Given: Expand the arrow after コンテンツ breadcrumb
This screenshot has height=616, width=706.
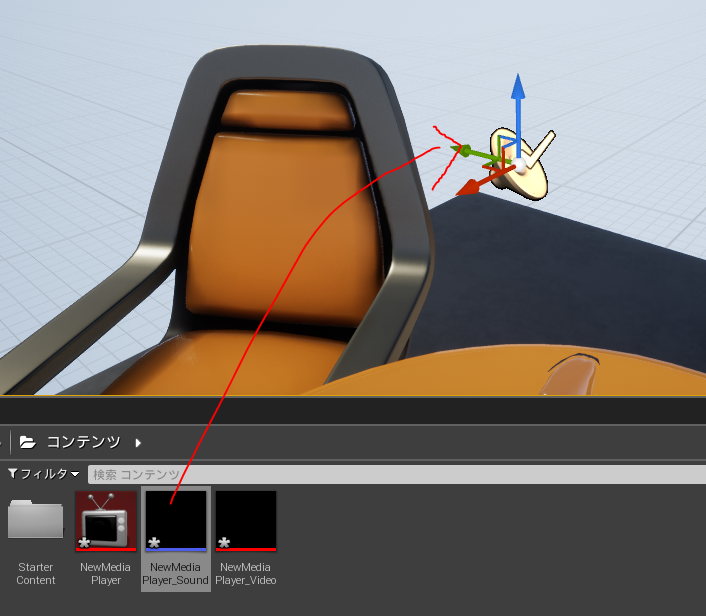Looking at the screenshot, I should pyautogui.click(x=138, y=443).
